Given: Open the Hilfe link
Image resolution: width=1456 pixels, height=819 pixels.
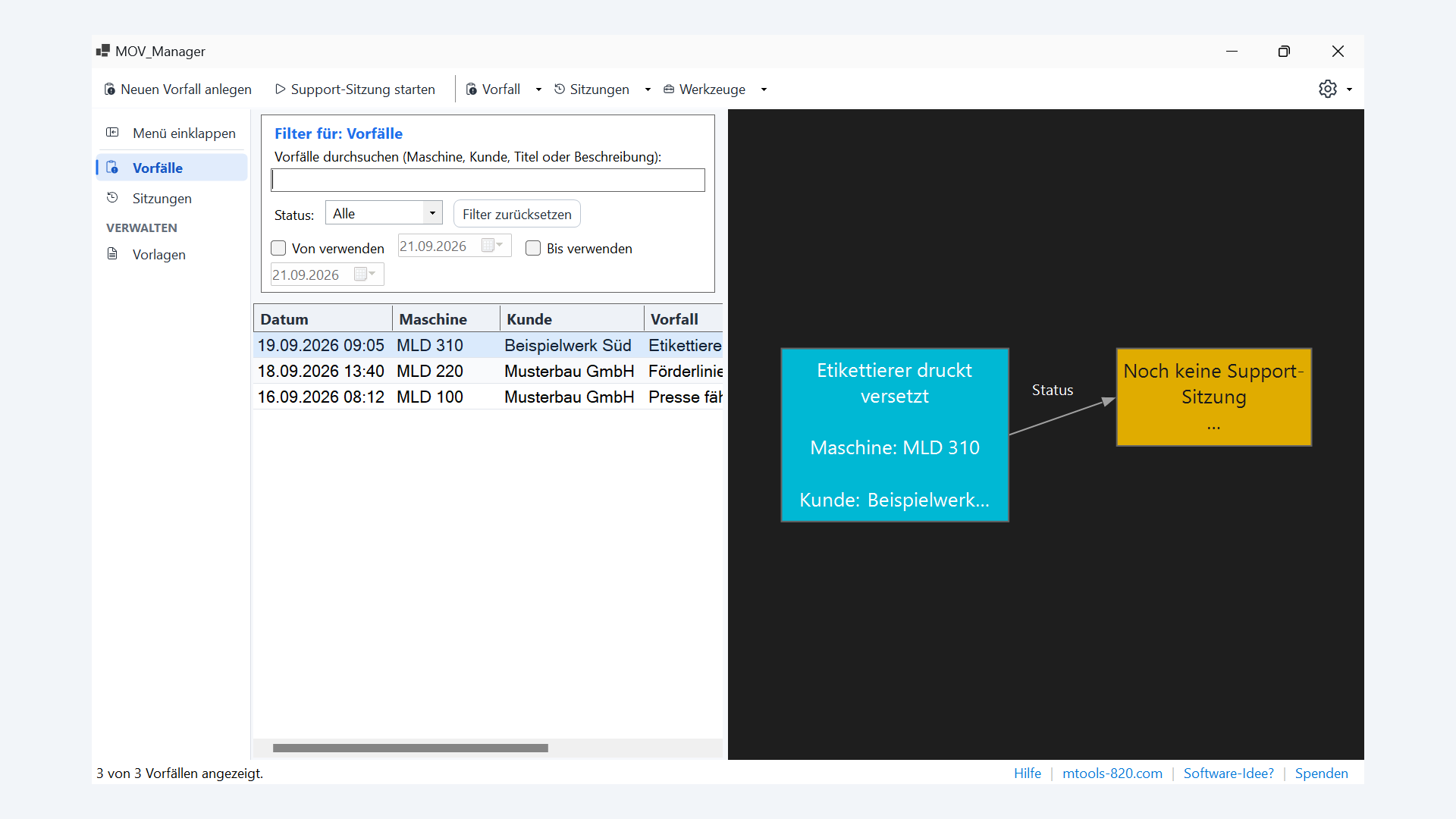Looking at the screenshot, I should 1028,773.
